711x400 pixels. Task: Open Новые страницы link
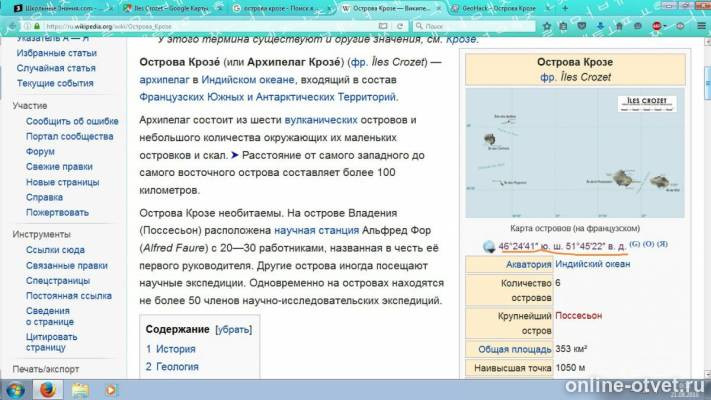coord(62,182)
